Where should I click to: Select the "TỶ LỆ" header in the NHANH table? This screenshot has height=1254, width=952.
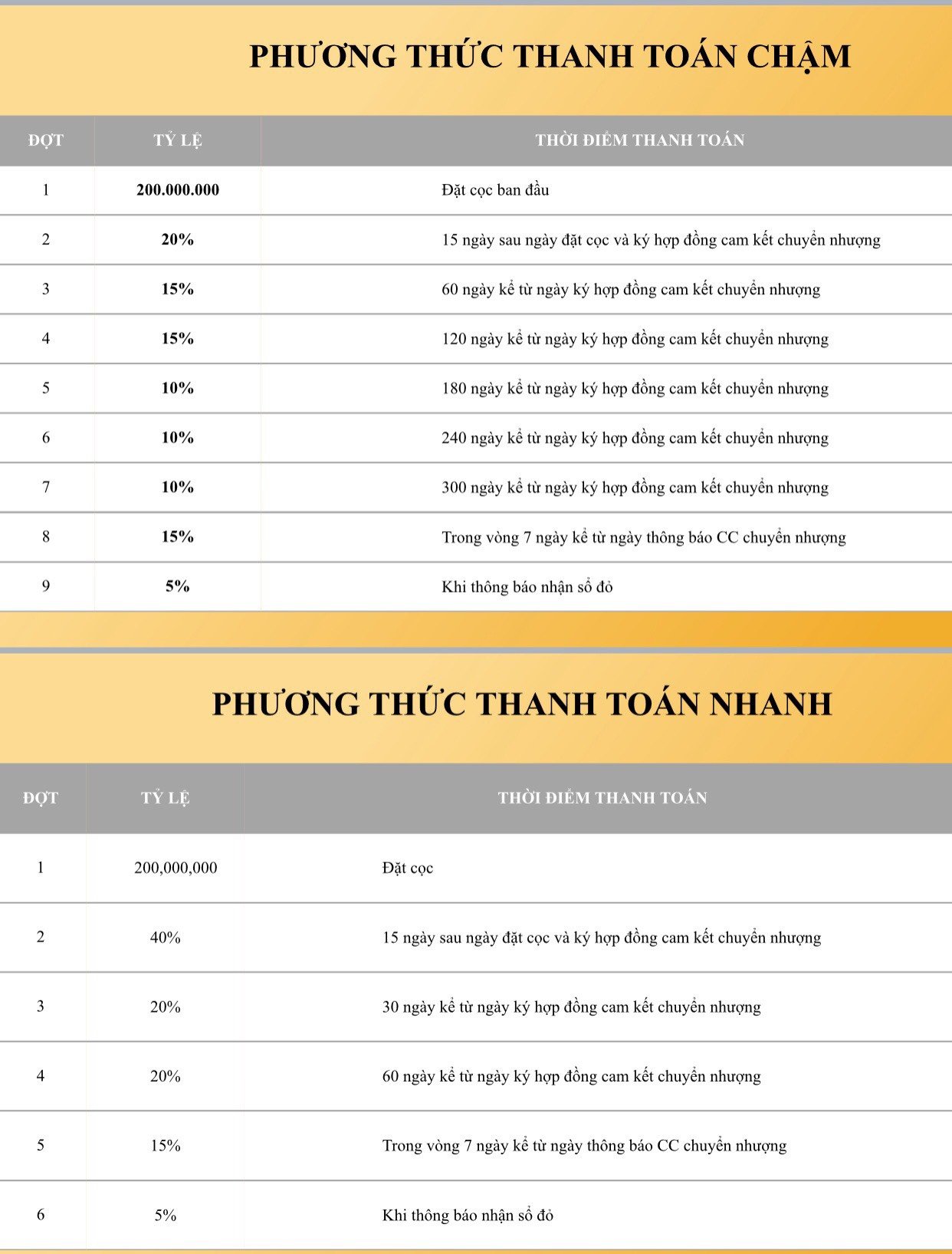click(165, 798)
